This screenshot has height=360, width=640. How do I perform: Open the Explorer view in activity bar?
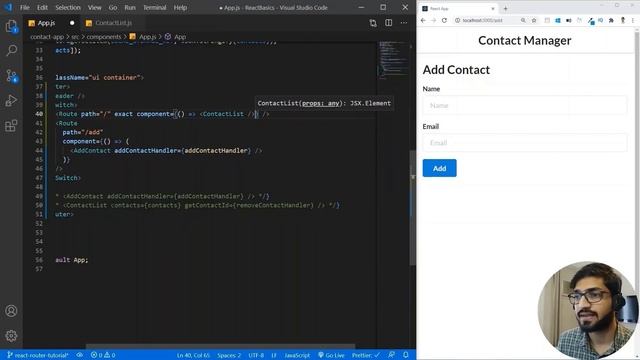pyautogui.click(x=11, y=27)
